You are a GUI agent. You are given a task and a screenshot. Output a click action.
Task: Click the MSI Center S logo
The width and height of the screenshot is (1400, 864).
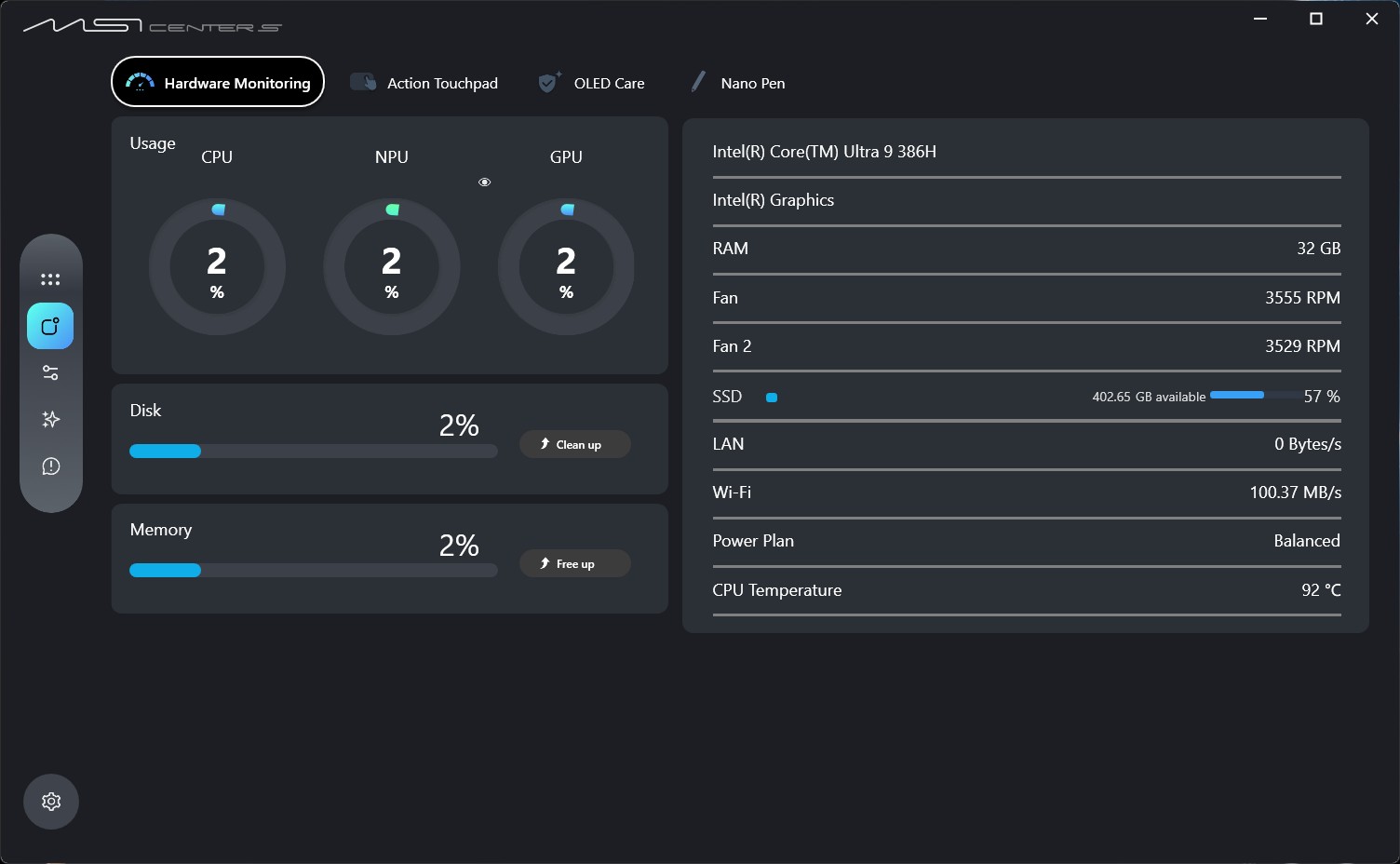pos(152,25)
